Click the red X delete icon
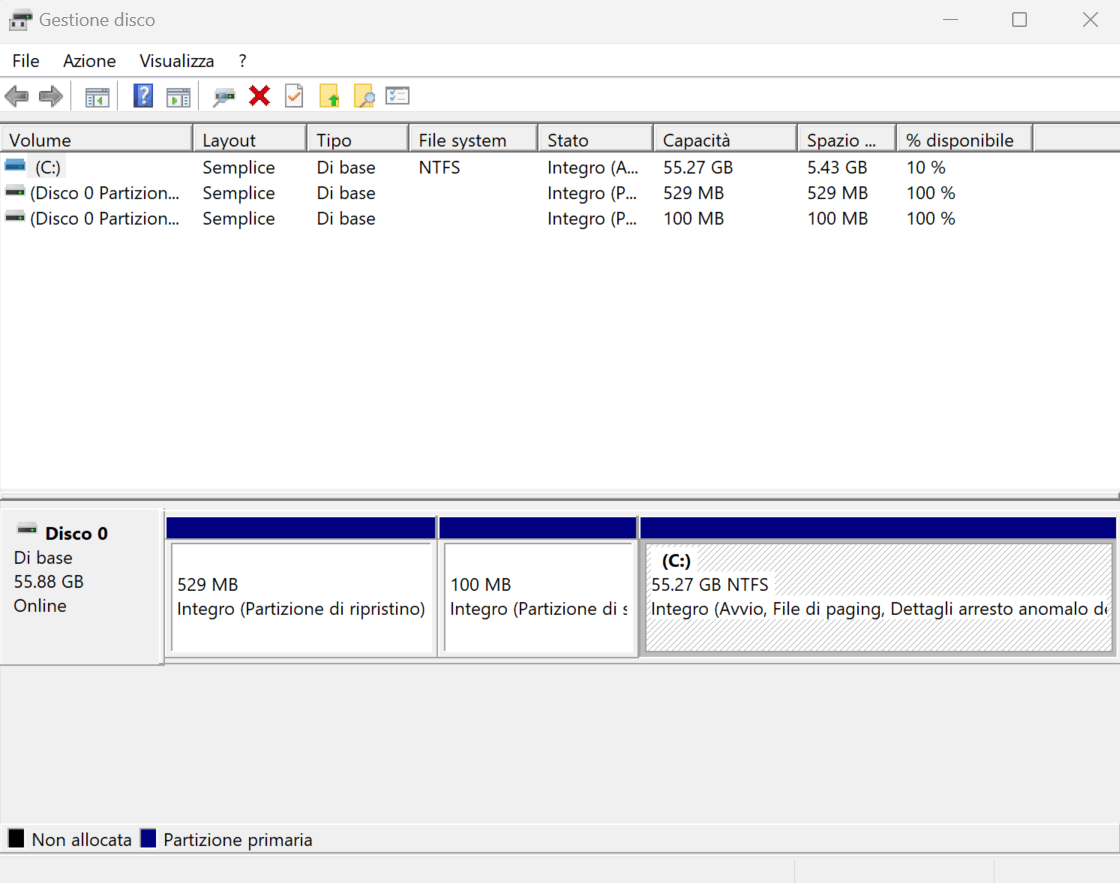 click(259, 96)
